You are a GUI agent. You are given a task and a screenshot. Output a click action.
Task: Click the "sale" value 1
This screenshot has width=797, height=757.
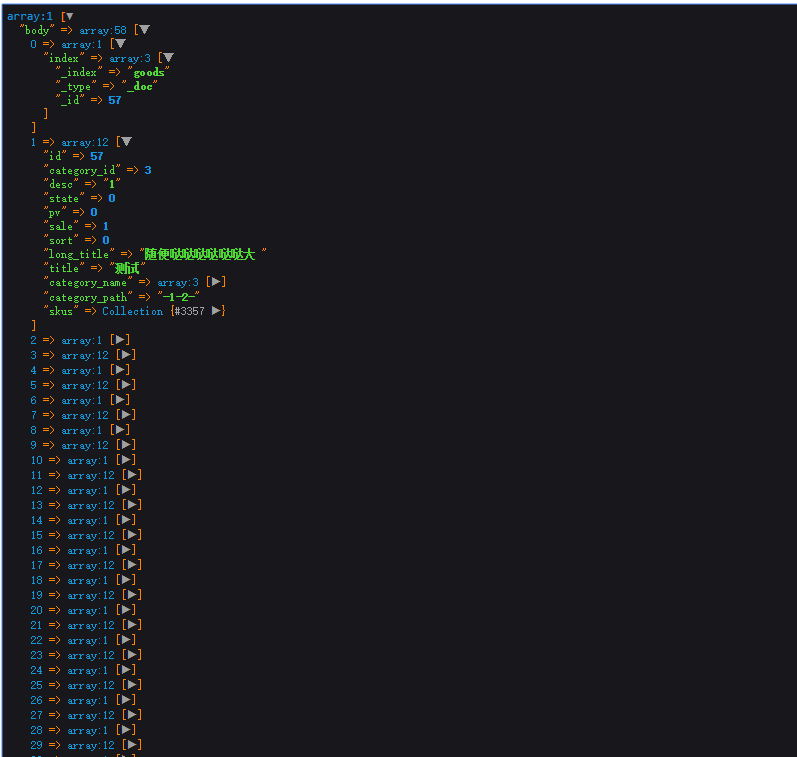point(106,226)
